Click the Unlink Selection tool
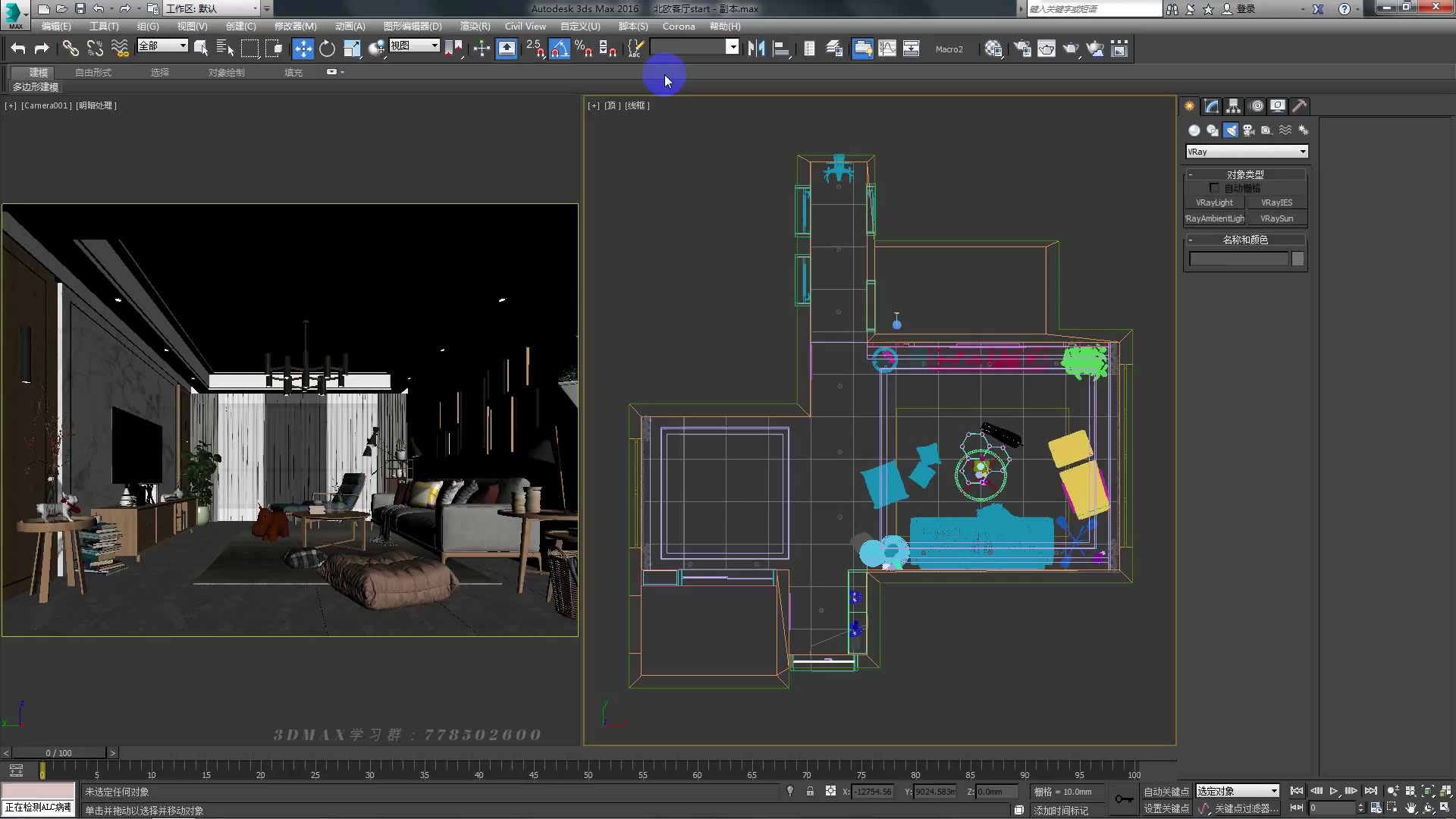This screenshot has width=1456, height=819. click(95, 49)
